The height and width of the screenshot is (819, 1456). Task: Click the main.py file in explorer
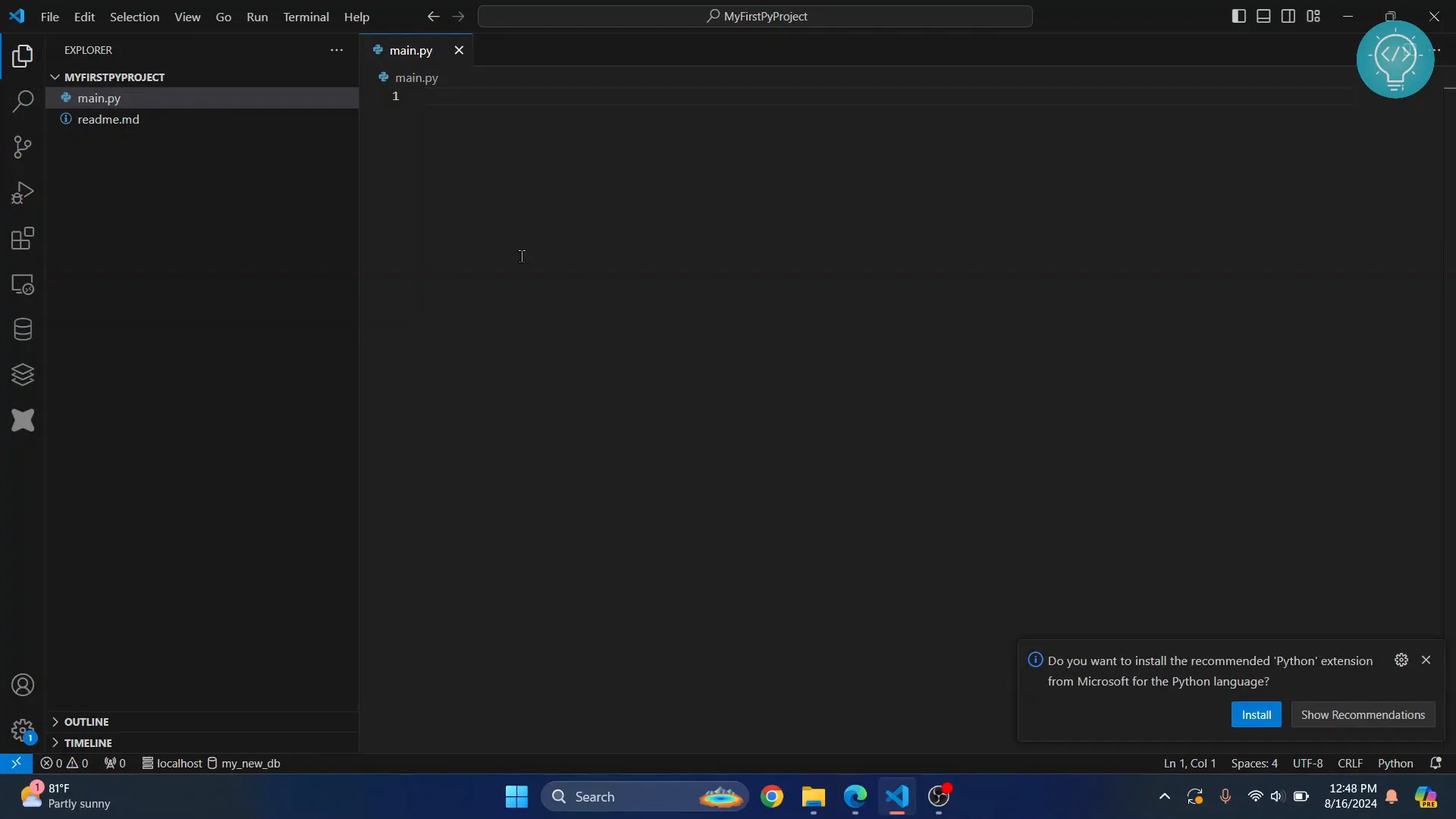tap(99, 97)
